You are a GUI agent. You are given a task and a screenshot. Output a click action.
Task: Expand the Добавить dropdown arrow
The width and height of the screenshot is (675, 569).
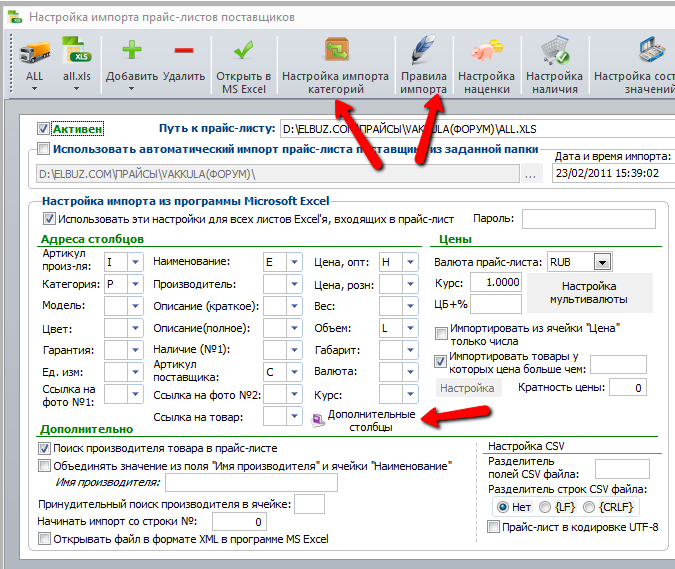point(132,89)
